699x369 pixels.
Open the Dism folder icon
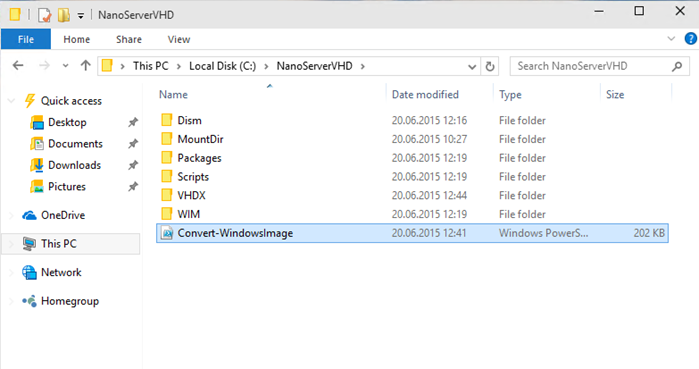(167, 120)
